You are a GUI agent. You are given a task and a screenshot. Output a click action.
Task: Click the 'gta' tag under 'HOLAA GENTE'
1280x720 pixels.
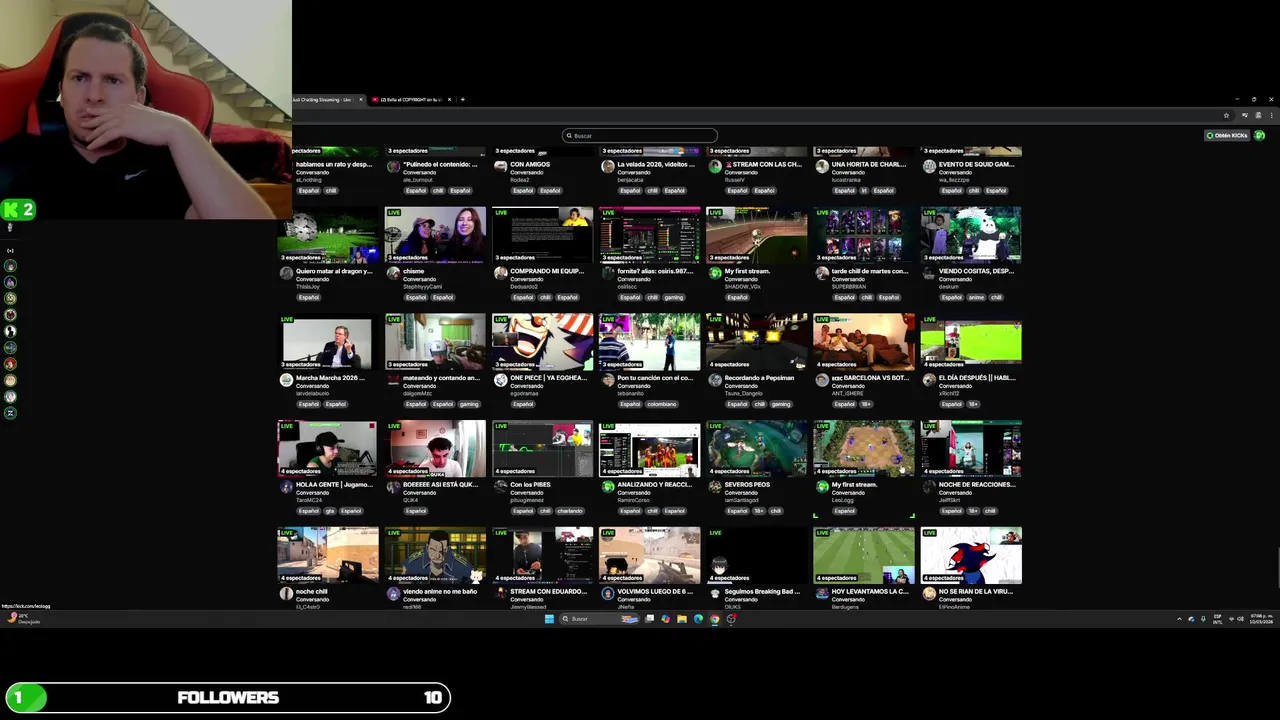click(x=329, y=511)
